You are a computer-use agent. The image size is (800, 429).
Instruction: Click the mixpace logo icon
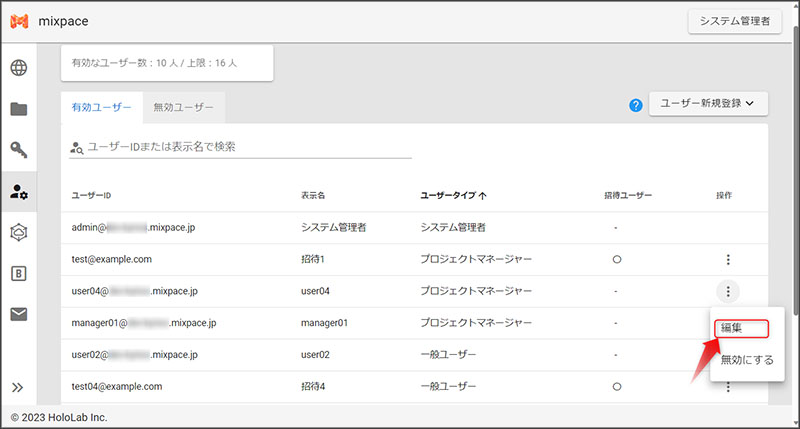[18, 22]
